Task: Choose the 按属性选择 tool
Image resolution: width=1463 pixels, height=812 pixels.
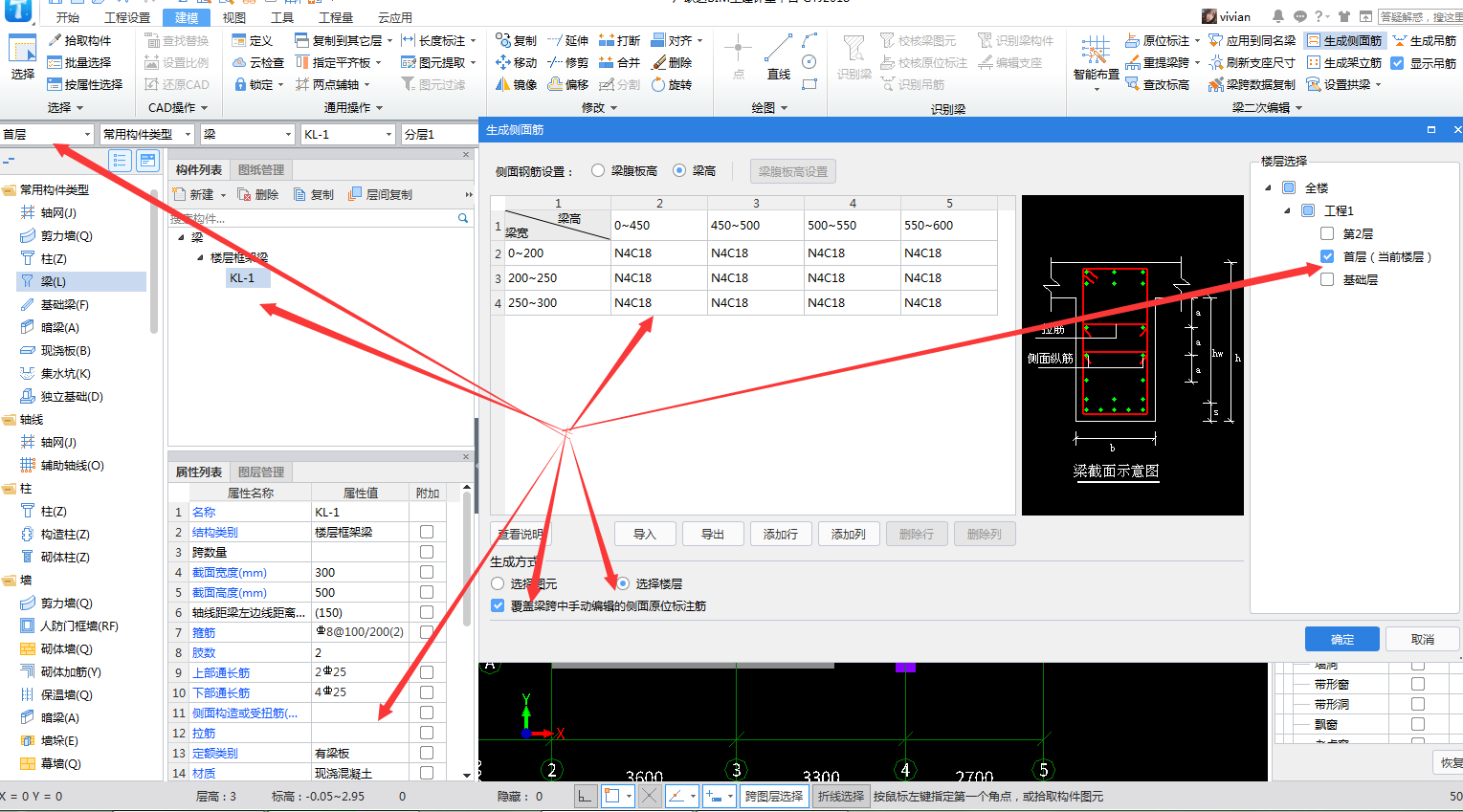Action: [85, 84]
